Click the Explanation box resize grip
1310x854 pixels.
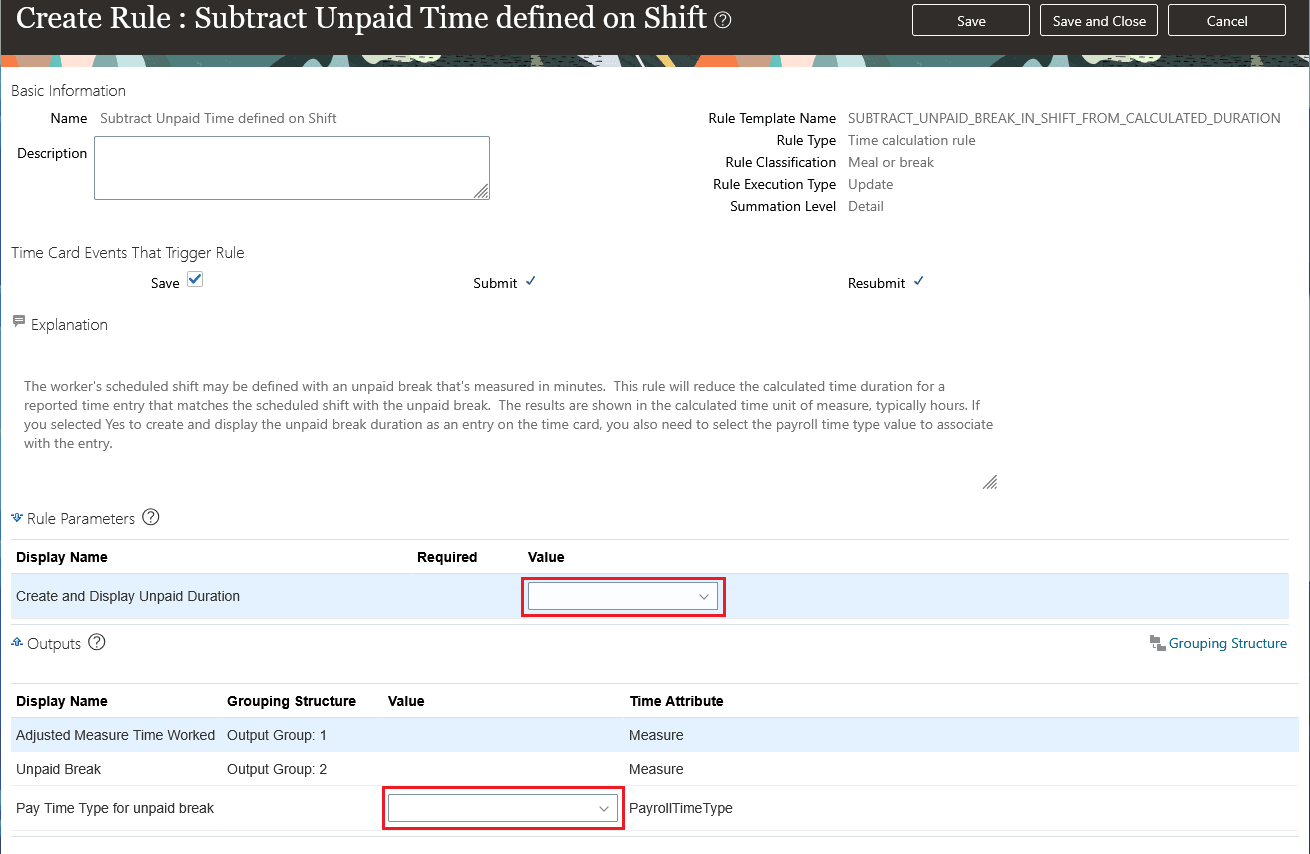point(990,482)
